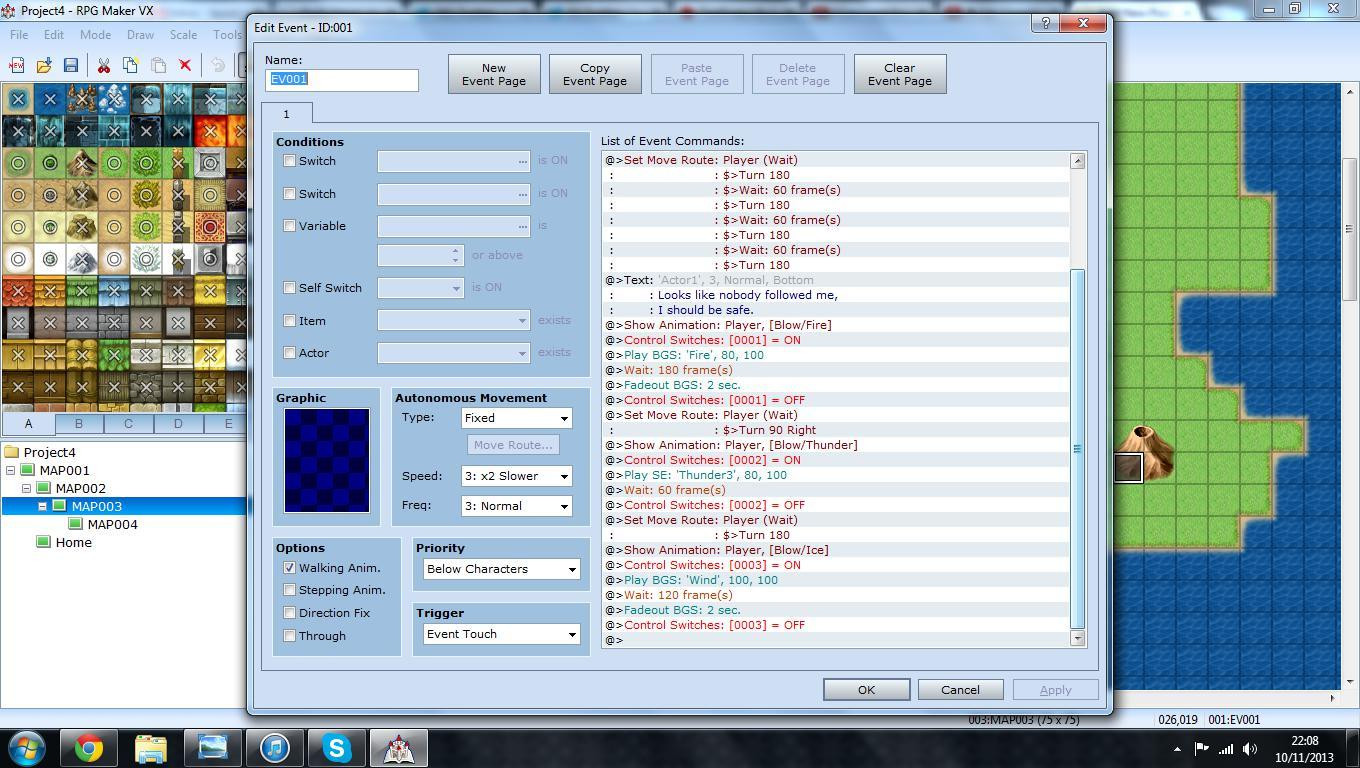Open Windows Explorer from the taskbar
This screenshot has width=1360, height=768.
[151, 747]
